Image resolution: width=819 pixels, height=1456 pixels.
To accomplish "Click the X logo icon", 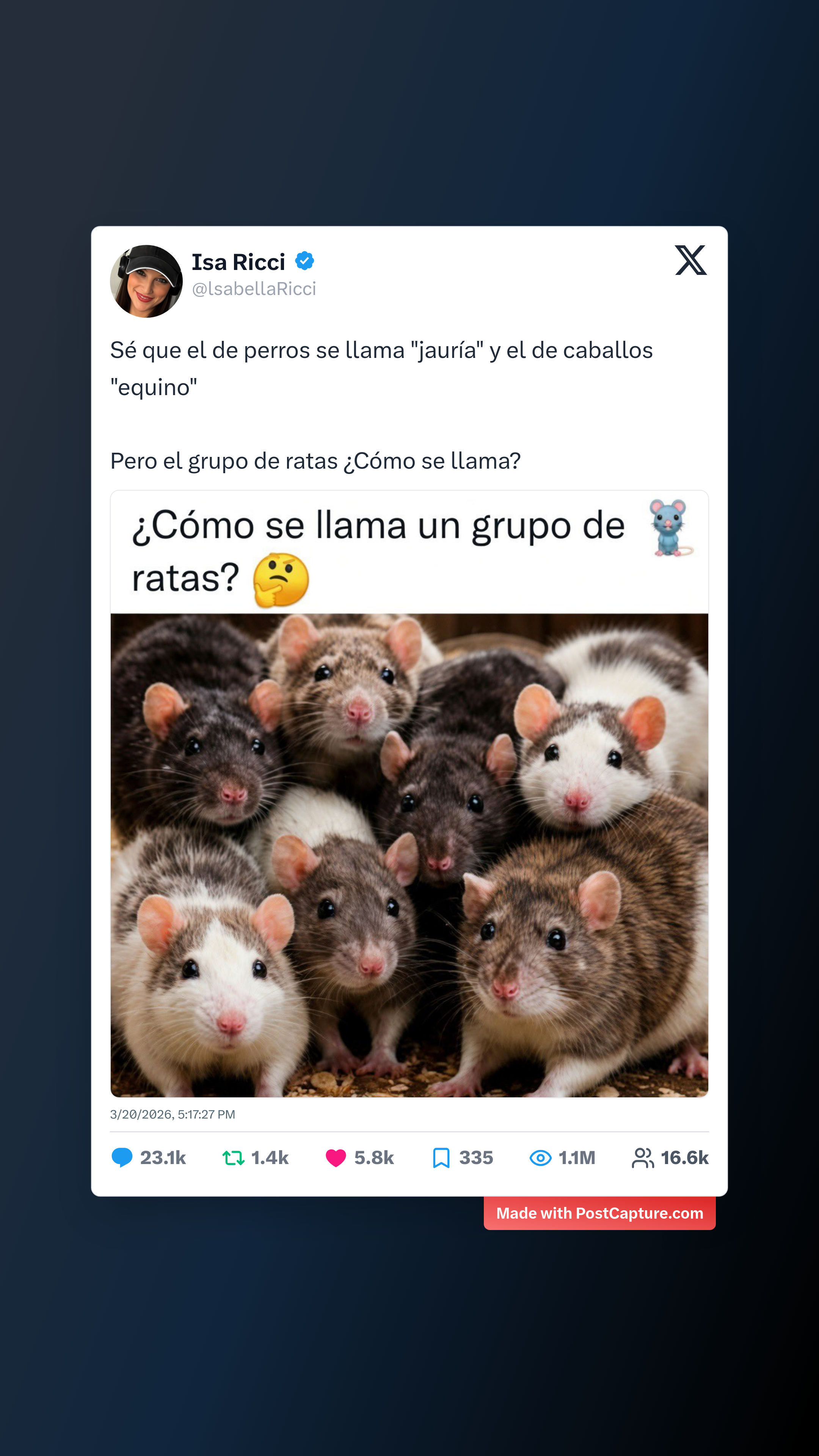I will click(x=691, y=260).
